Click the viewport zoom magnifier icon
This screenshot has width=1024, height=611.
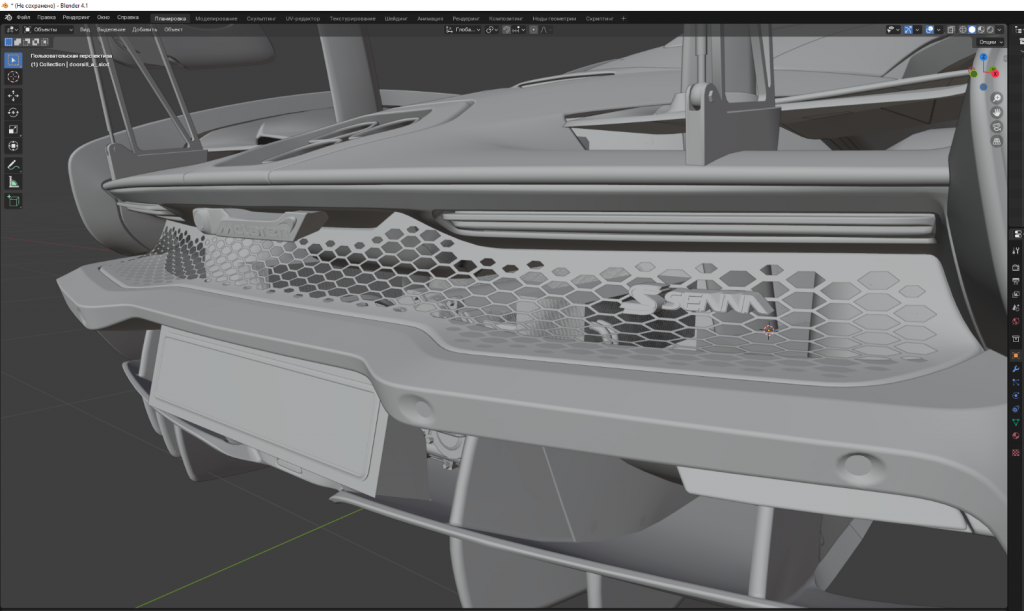997,98
